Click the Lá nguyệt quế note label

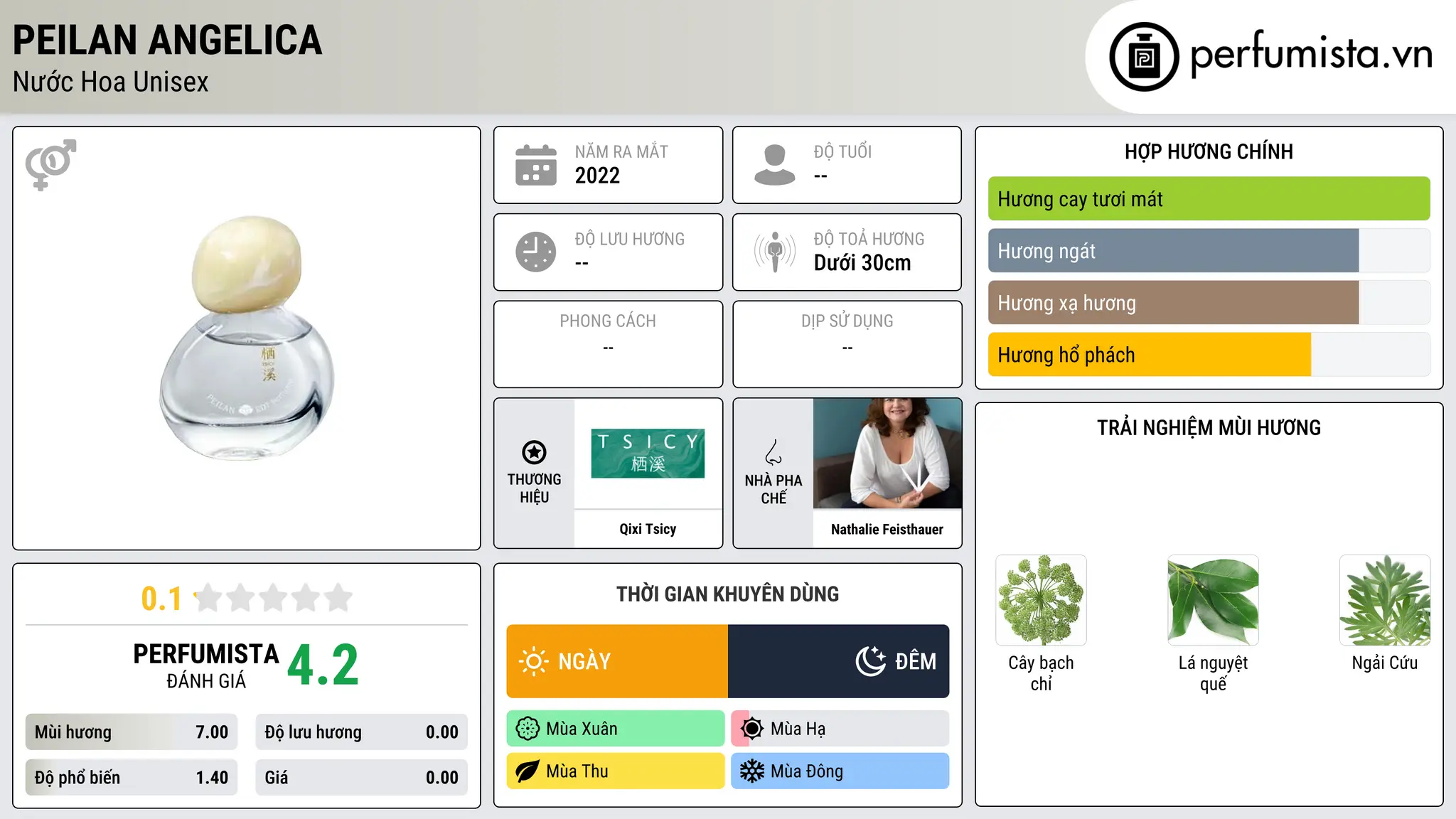pos(1213,673)
